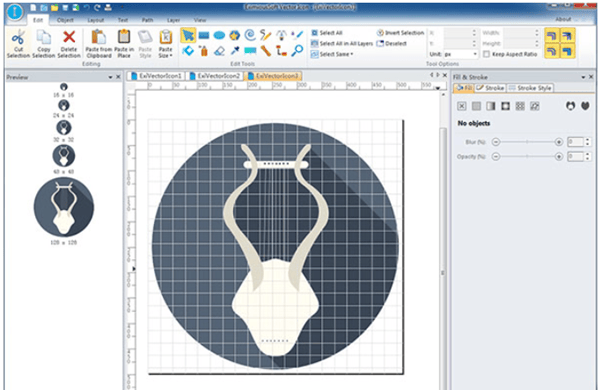Viewport: 600px width, 390px height.
Task: Switch to the Object ribbon tab
Action: (x=65, y=20)
